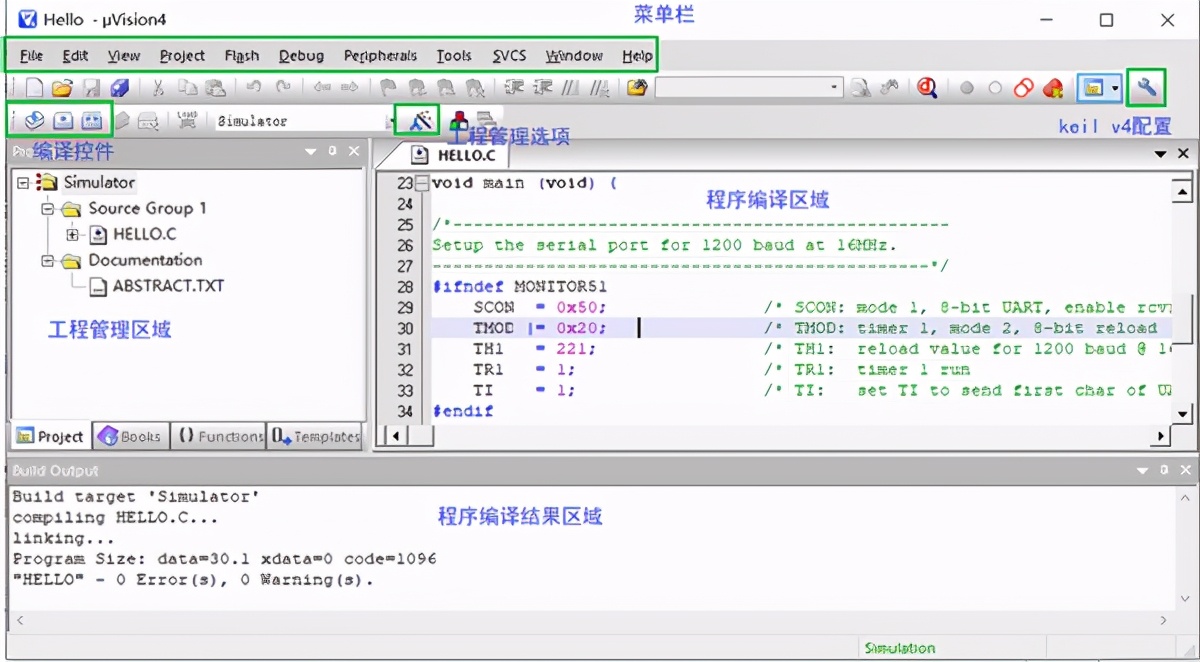Toggle a bookmark with the first flag icon
Image resolution: width=1200 pixels, height=662 pixels.
(x=388, y=88)
